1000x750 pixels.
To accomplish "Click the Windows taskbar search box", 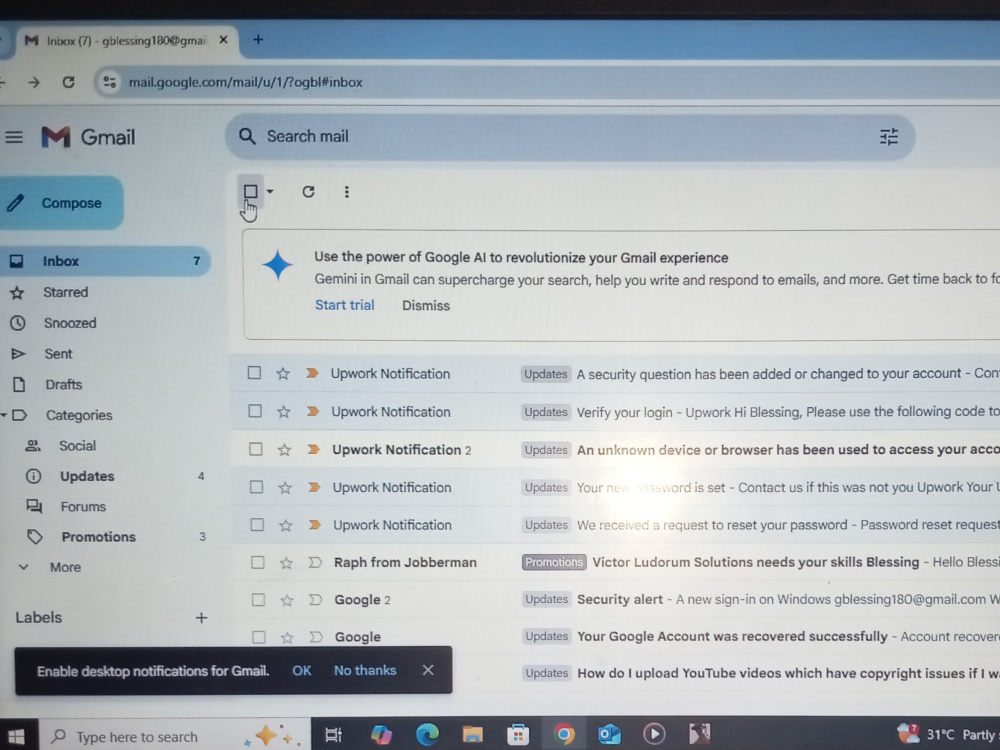I will click(x=175, y=737).
